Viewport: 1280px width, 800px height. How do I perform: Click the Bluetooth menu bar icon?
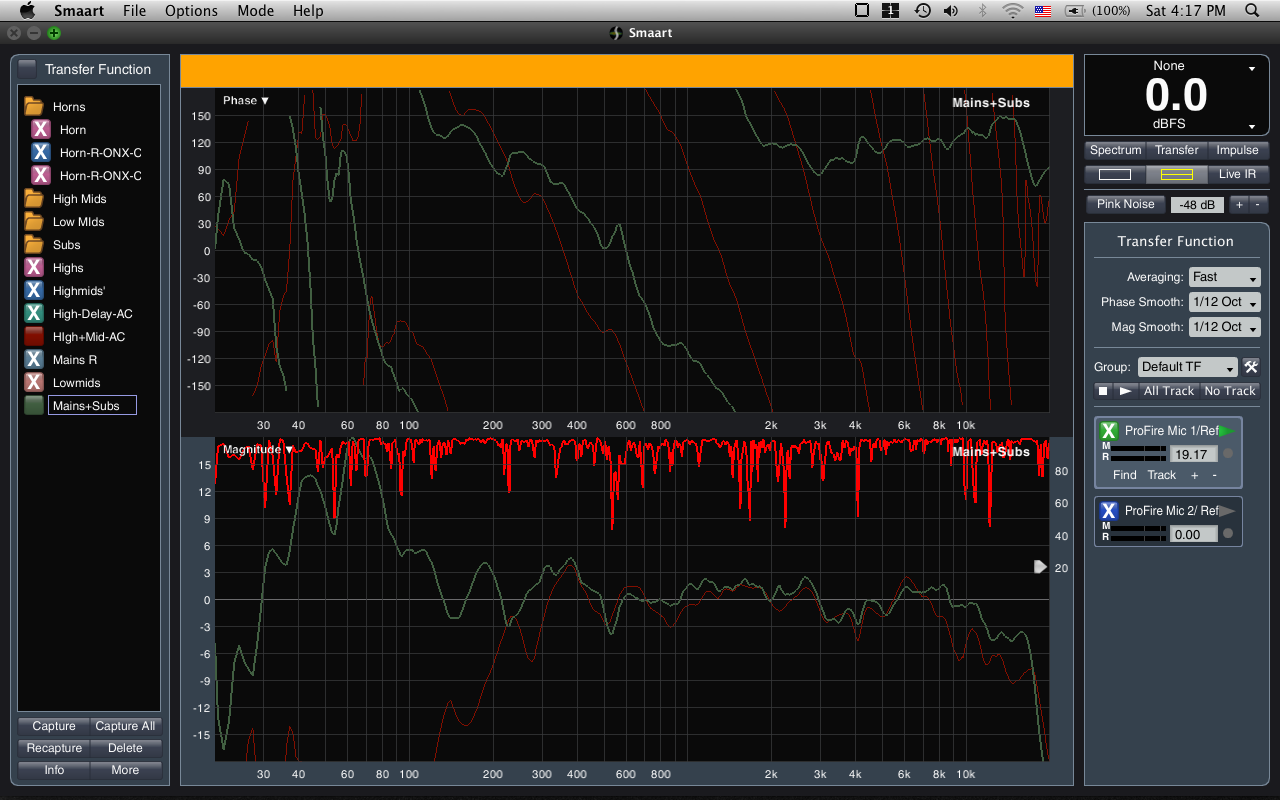[x=982, y=11]
